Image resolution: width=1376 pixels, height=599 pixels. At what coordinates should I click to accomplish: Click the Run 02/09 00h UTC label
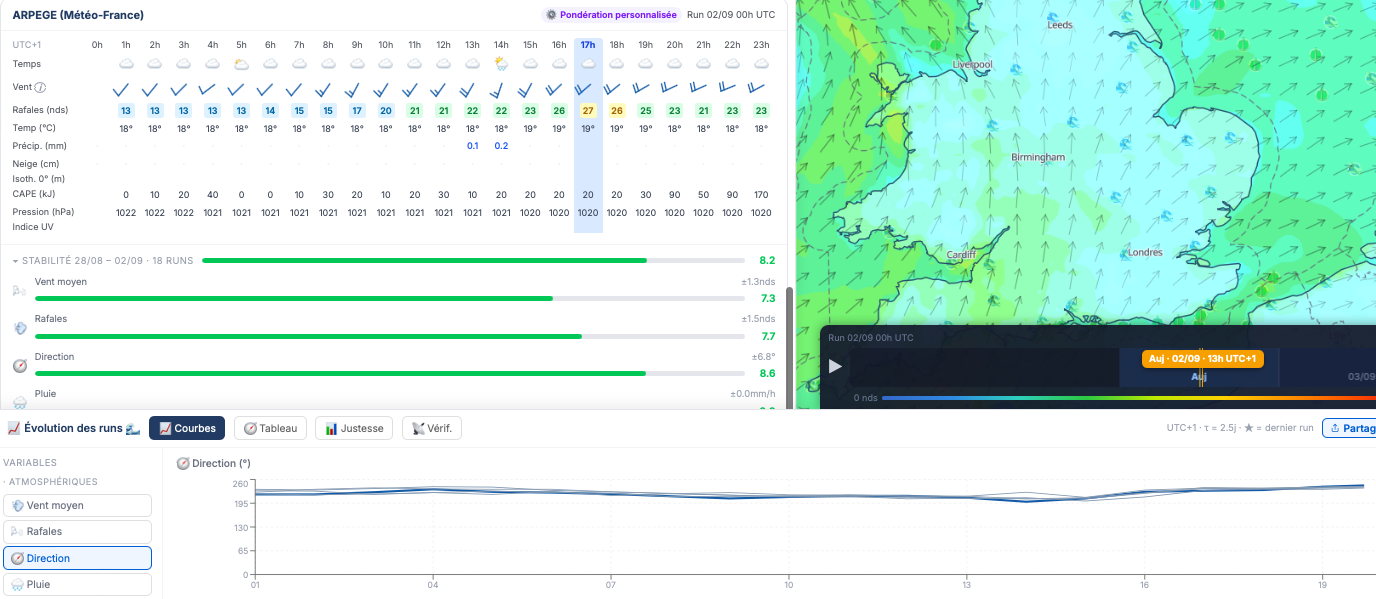pos(731,15)
